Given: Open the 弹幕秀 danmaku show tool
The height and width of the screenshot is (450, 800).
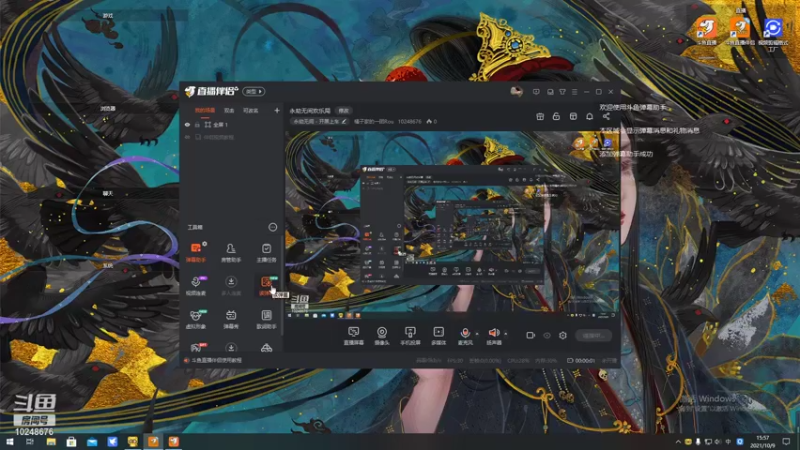Looking at the screenshot, I should pos(231,319).
